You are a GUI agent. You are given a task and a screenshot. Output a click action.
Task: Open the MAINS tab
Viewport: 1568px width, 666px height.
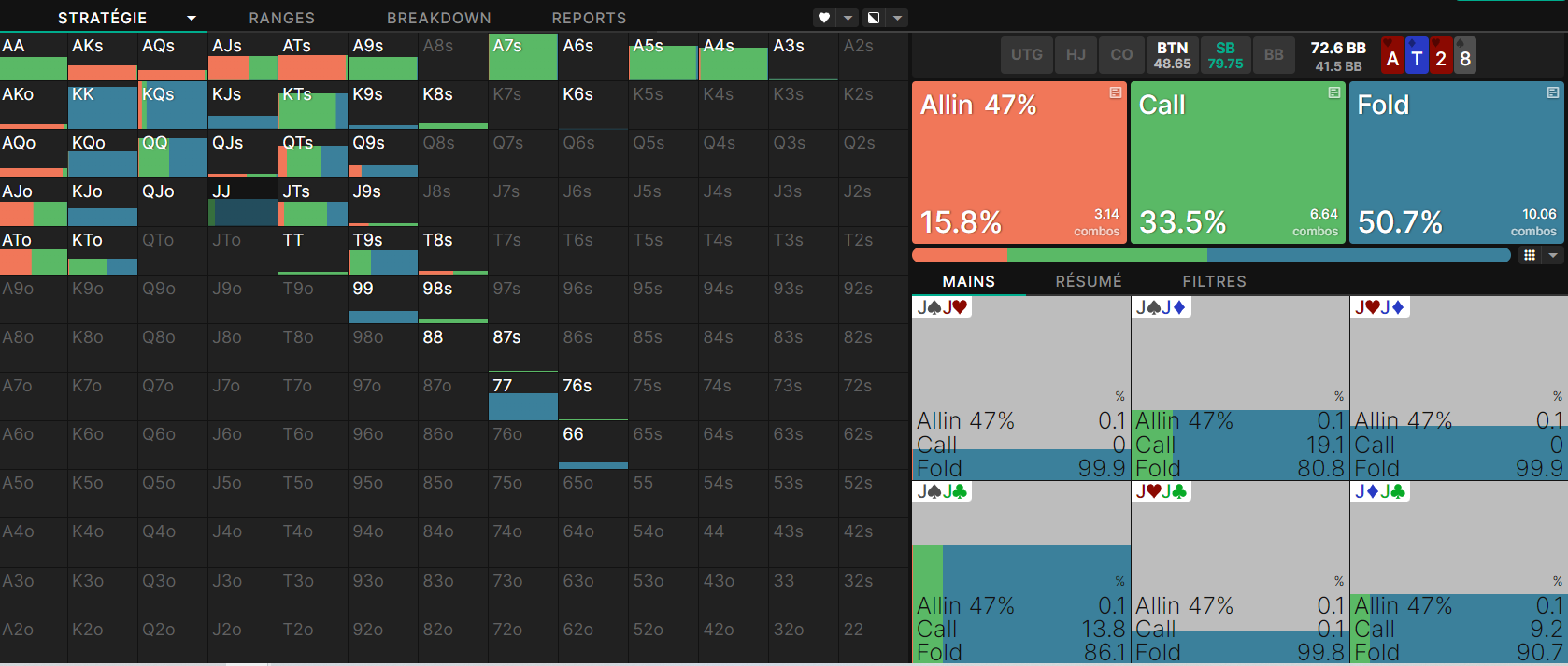[x=969, y=281]
